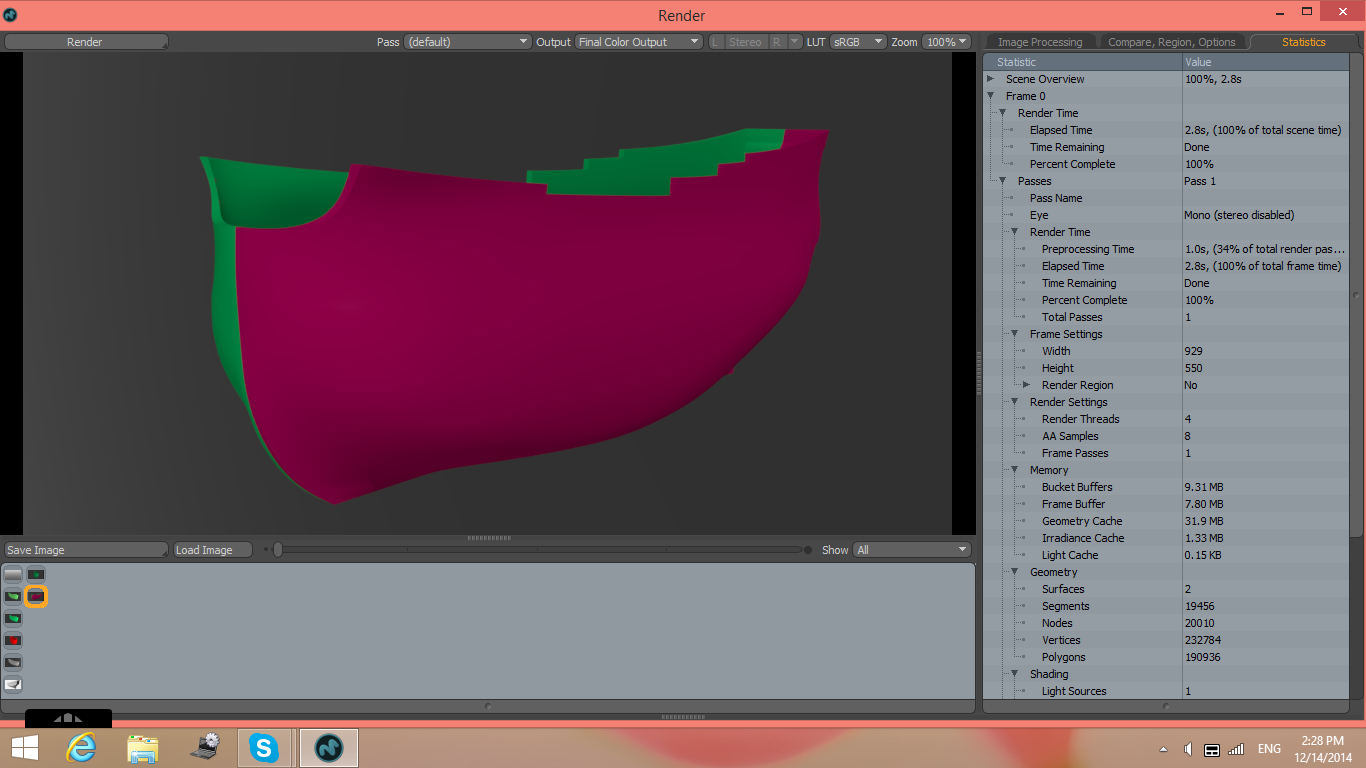Open the Windows Start menu
The width and height of the screenshot is (1366, 768).
[x=25, y=747]
